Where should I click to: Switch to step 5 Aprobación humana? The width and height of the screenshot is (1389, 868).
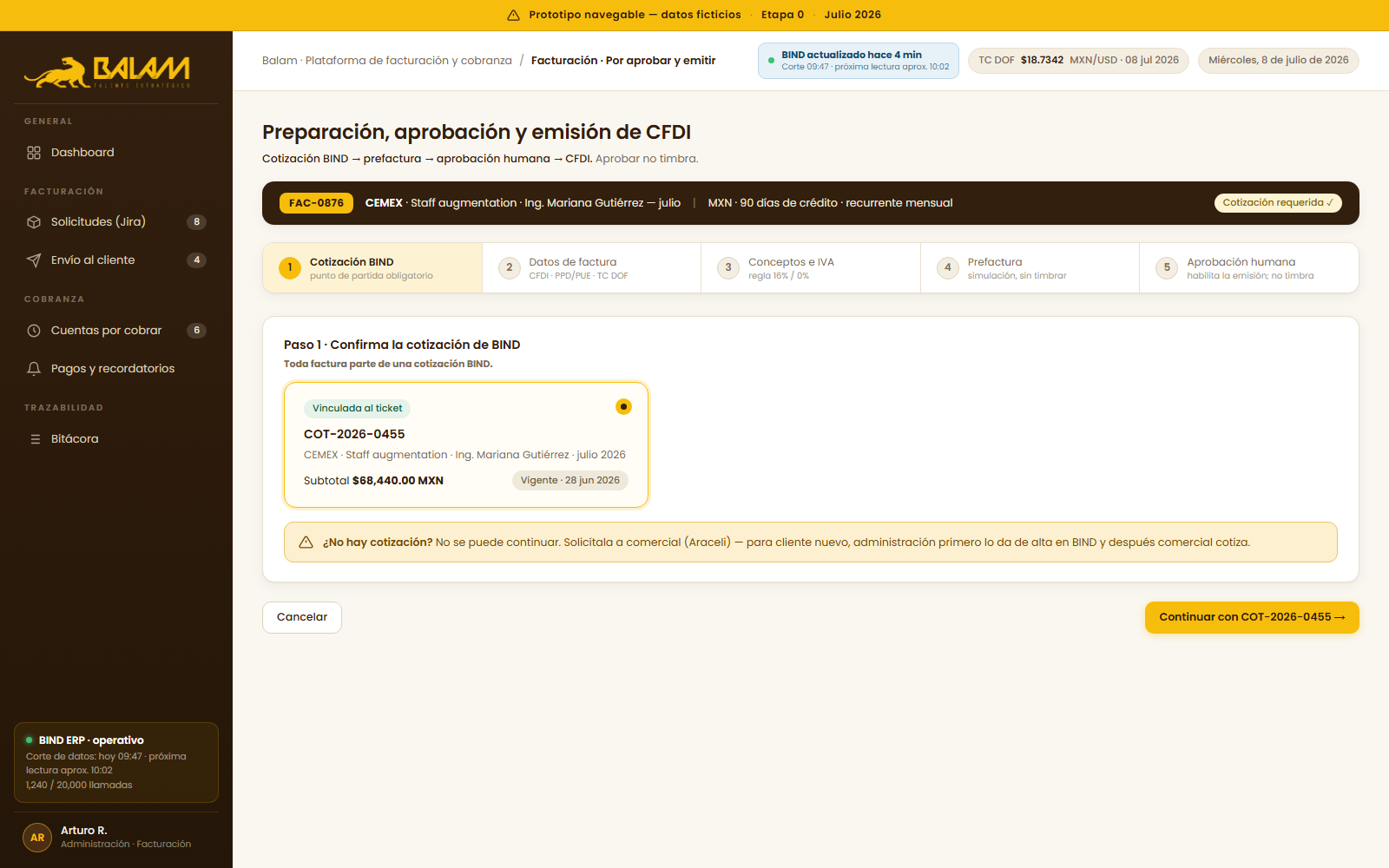point(1249,268)
